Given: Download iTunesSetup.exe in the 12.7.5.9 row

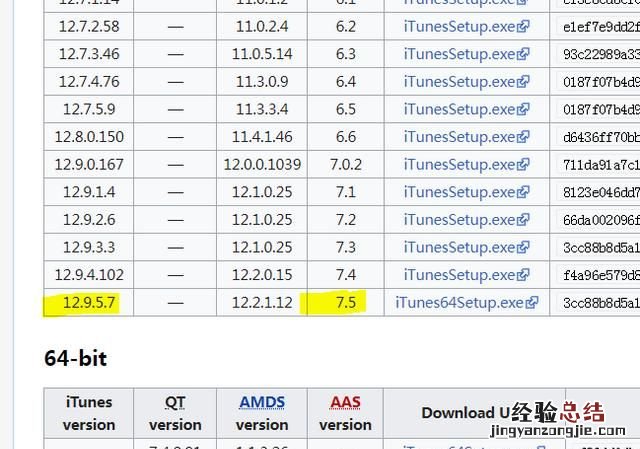Looking at the screenshot, I should (x=466, y=109).
